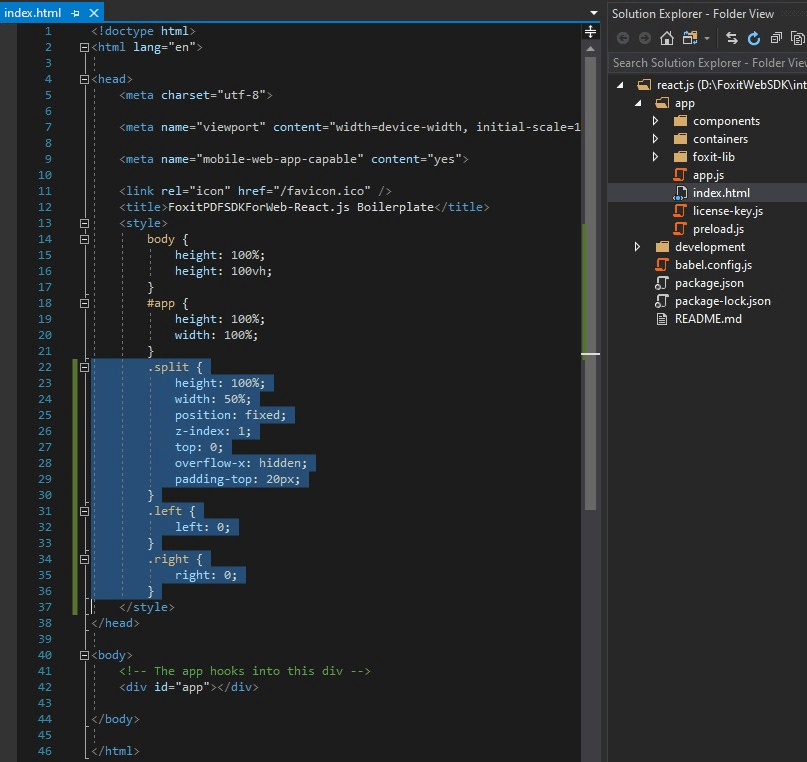Pin the index.html tab
807x762 pixels.
pyautogui.click(x=75, y=13)
